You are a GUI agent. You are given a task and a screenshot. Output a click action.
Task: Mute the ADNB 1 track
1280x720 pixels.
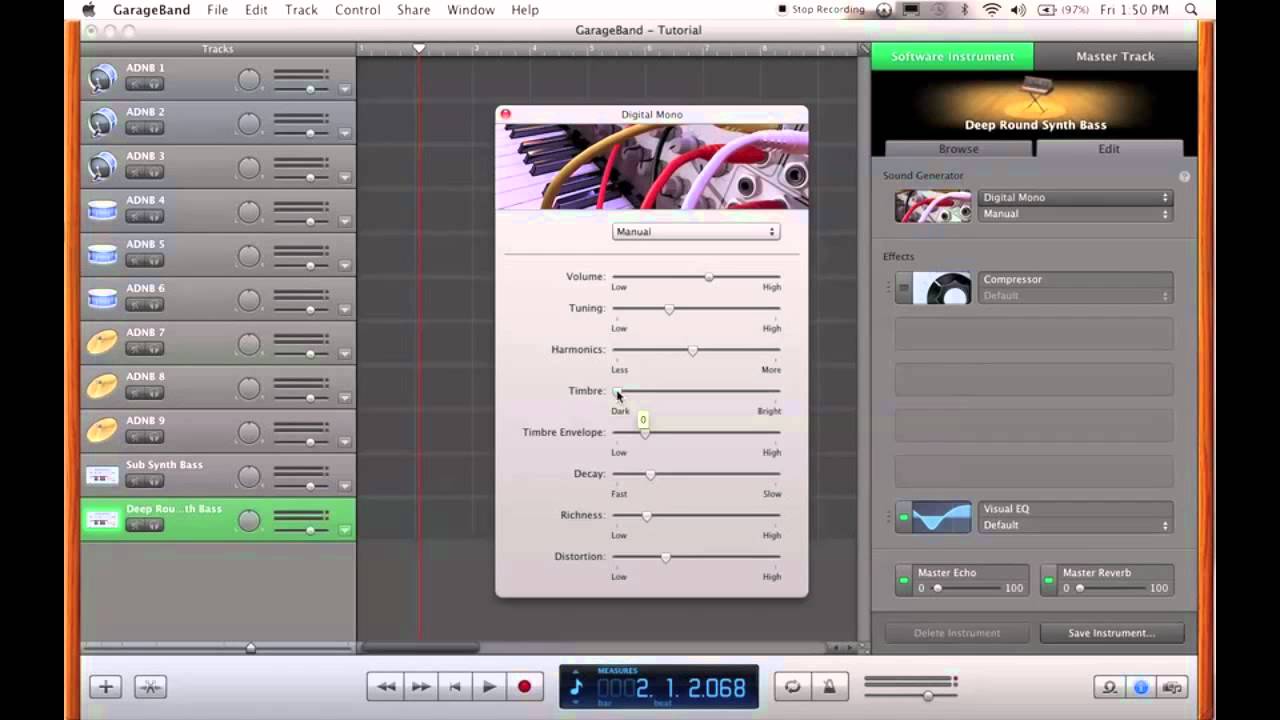(x=135, y=85)
